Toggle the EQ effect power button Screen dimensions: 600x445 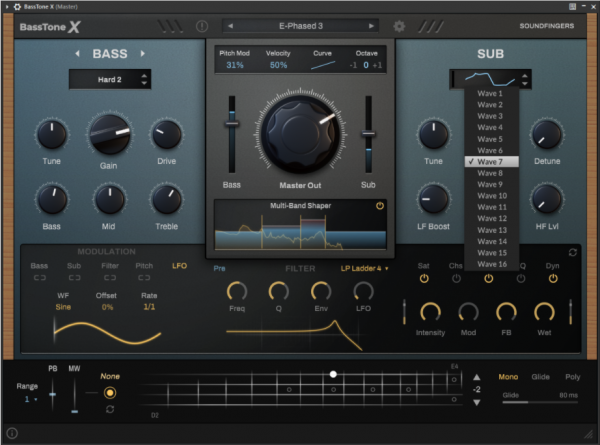[521, 279]
